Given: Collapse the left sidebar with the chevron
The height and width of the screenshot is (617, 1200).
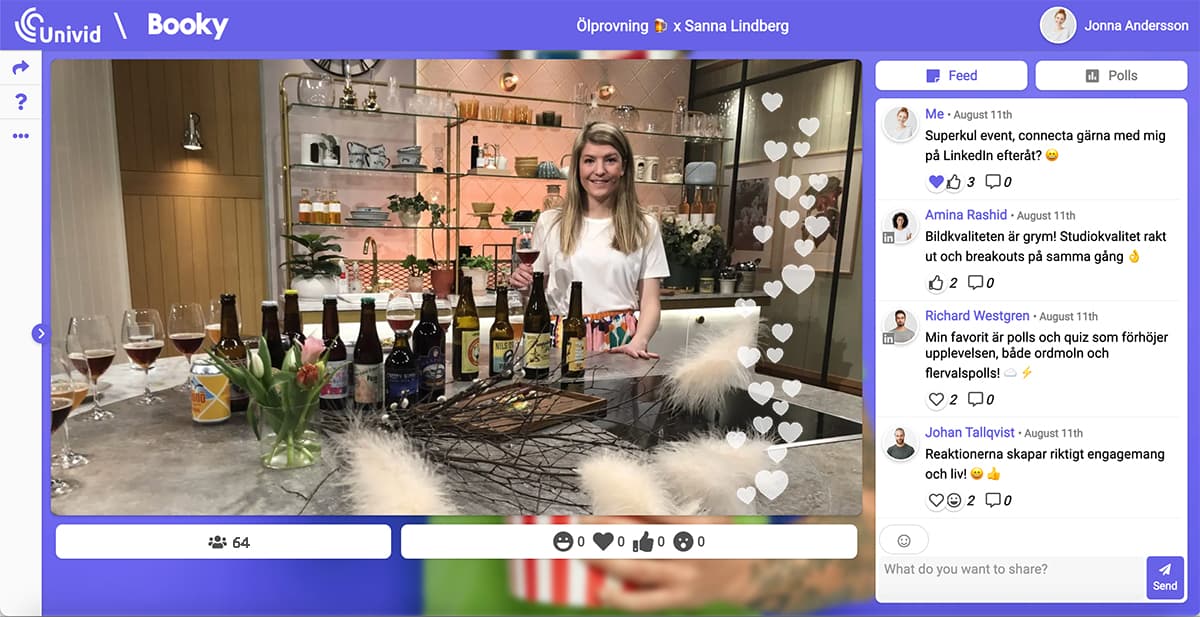Looking at the screenshot, I should (40, 333).
